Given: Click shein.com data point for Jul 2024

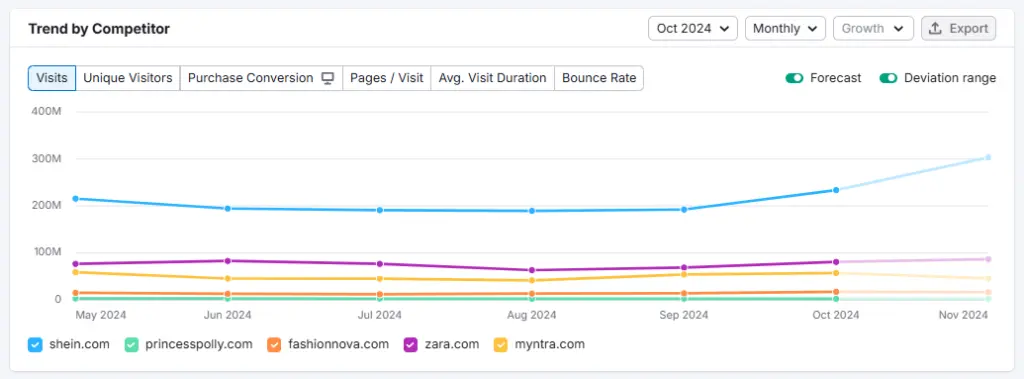Looking at the screenshot, I should tap(379, 210).
